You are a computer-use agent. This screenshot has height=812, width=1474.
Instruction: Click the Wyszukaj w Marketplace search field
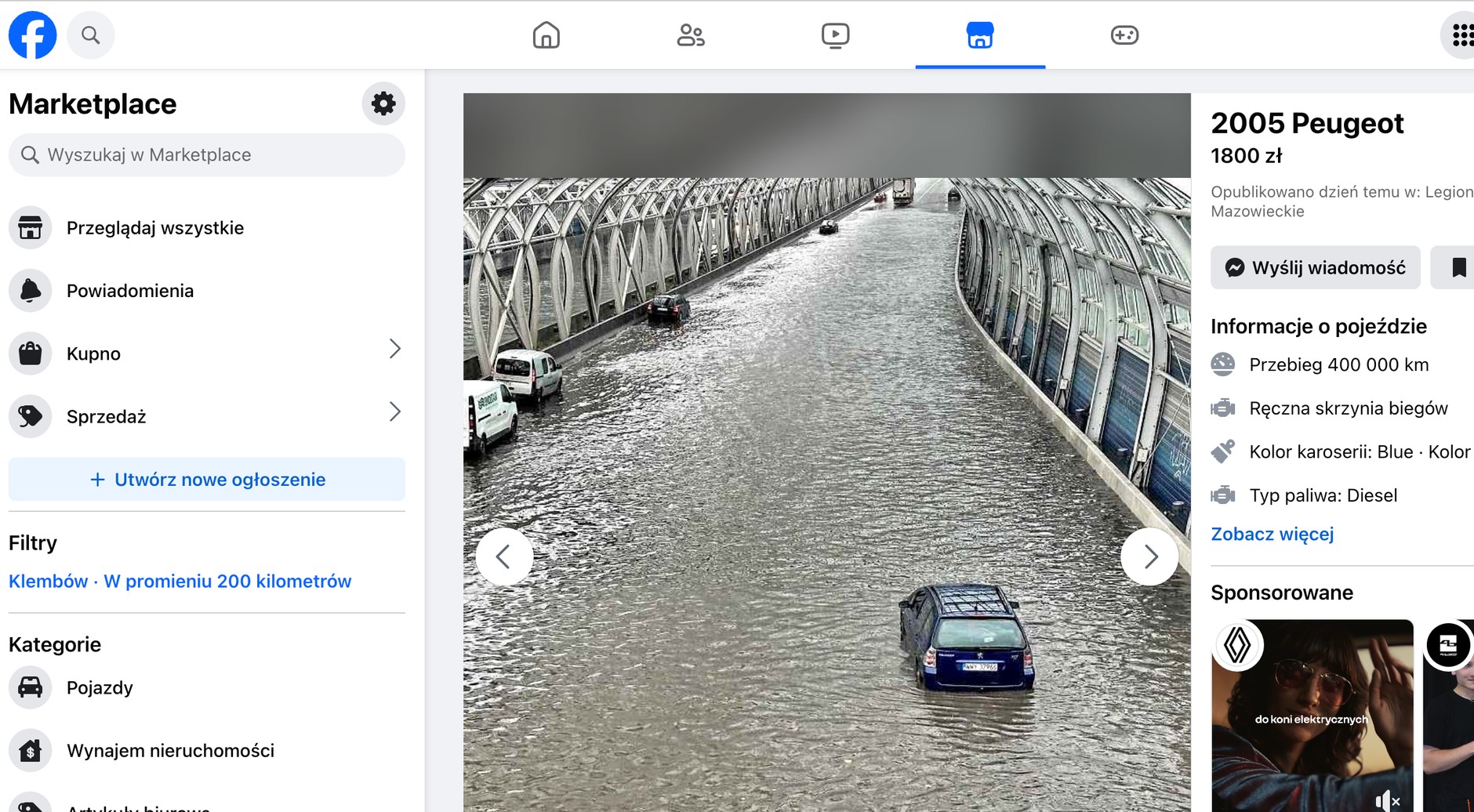206,154
